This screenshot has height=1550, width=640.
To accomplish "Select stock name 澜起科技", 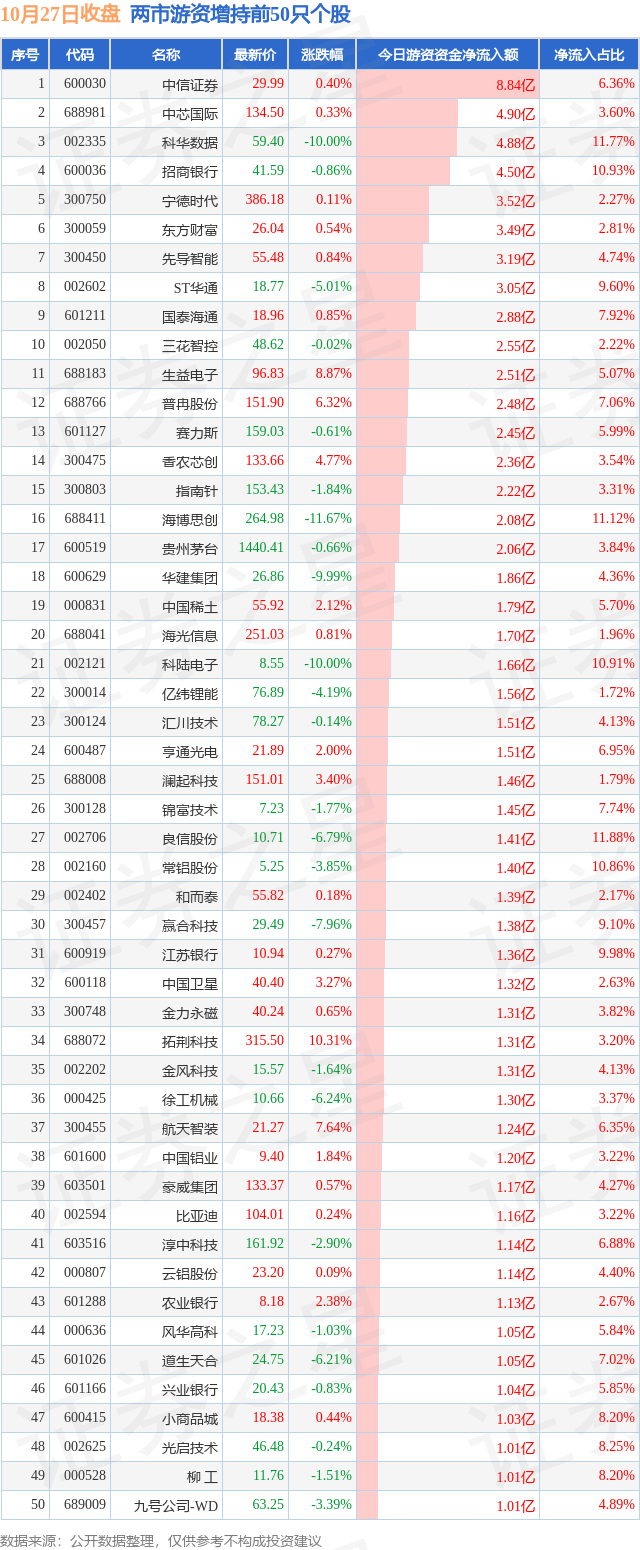I will point(190,780).
